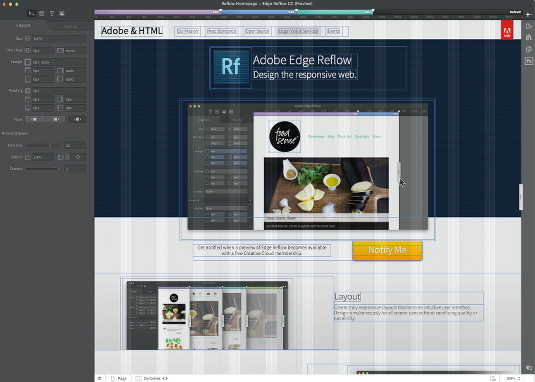Click the min-width icon
This screenshot has height=382, width=535.
pyautogui.click(x=28, y=50)
